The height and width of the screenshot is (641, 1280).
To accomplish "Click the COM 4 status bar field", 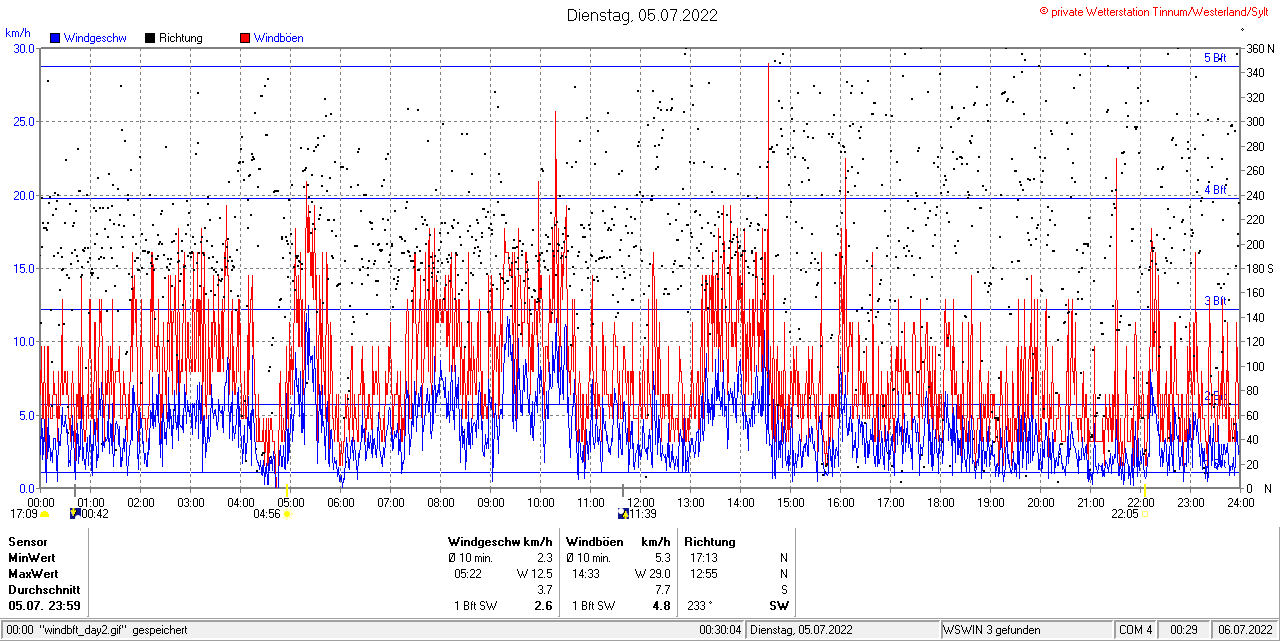I will coord(1136,630).
